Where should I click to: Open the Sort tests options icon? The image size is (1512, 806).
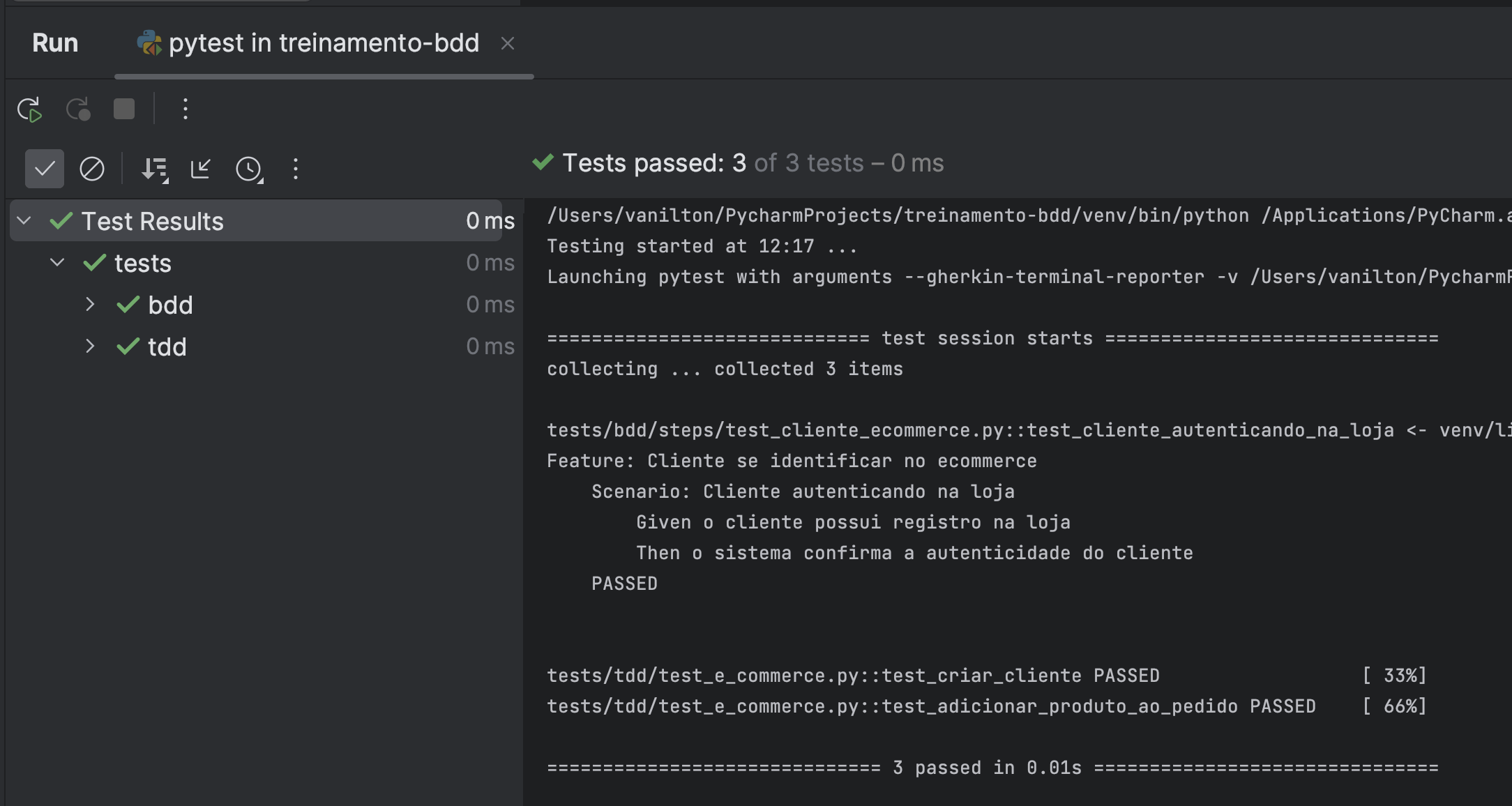155,169
